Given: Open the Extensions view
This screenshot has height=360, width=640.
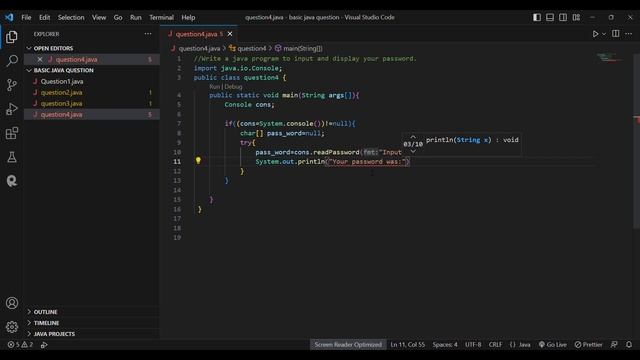Looking at the screenshot, I should (12, 133).
